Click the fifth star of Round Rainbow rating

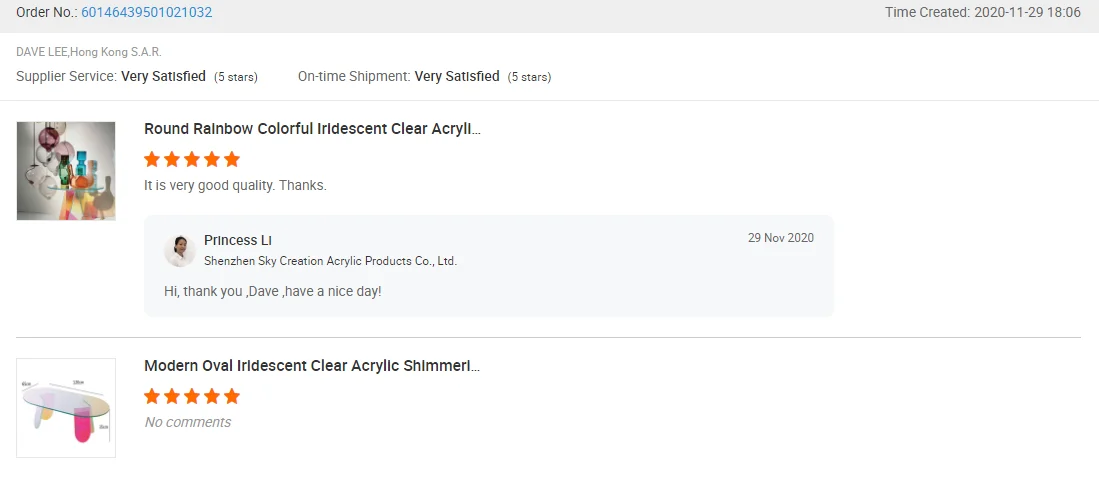tap(232, 159)
